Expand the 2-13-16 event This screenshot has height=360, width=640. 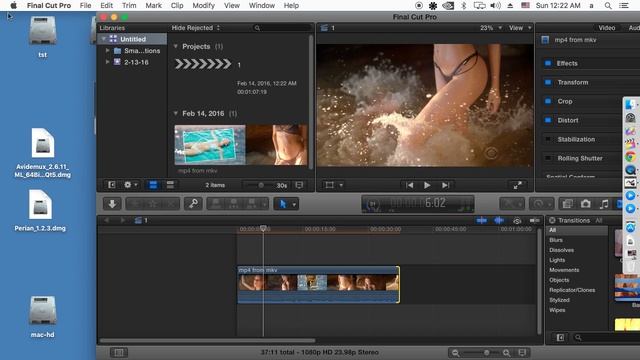(107, 62)
